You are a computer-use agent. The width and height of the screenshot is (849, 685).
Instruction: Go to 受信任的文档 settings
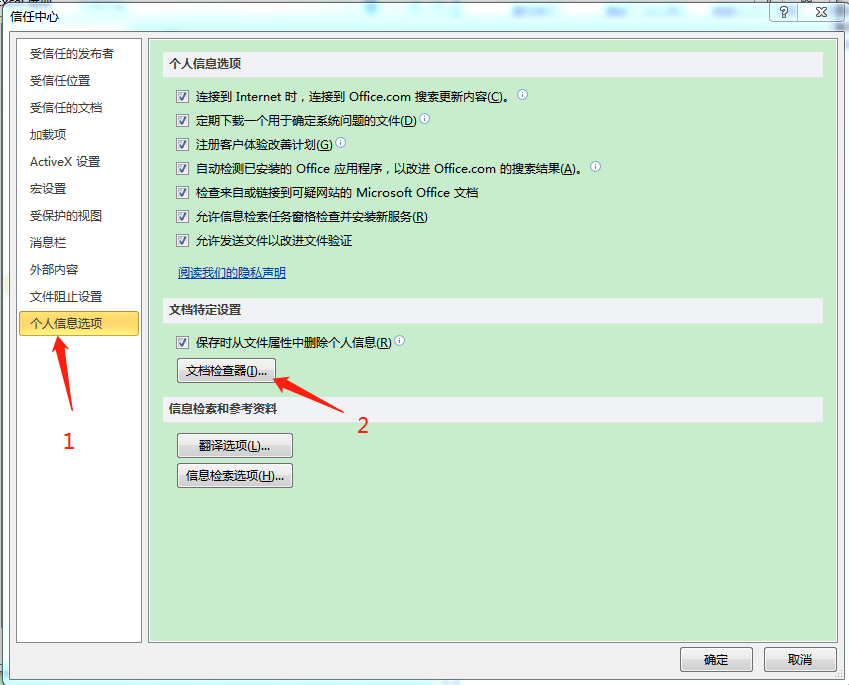[x=66, y=108]
